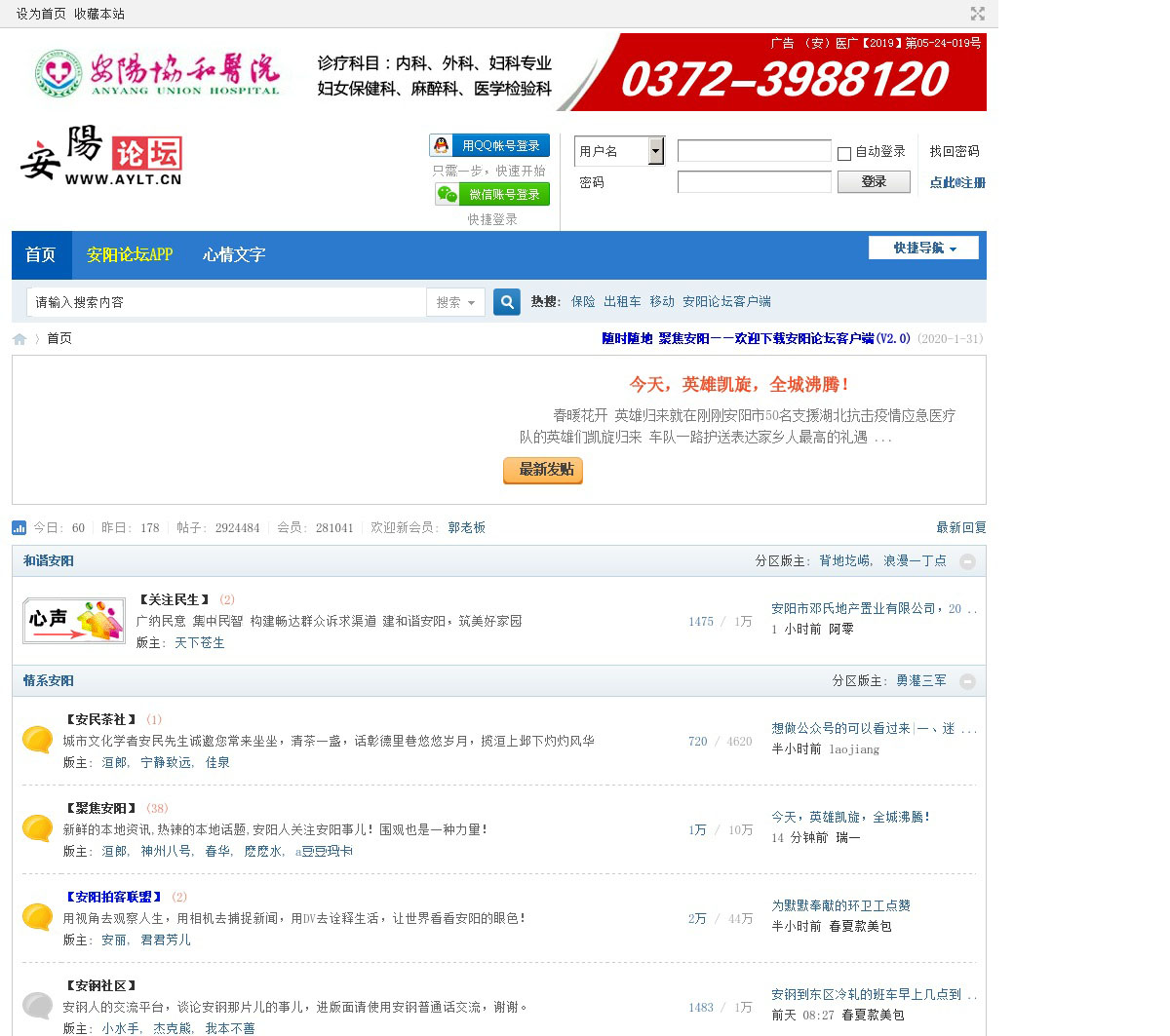The image size is (1170, 1036).
Task: Click the search content input box
Action: (225, 302)
